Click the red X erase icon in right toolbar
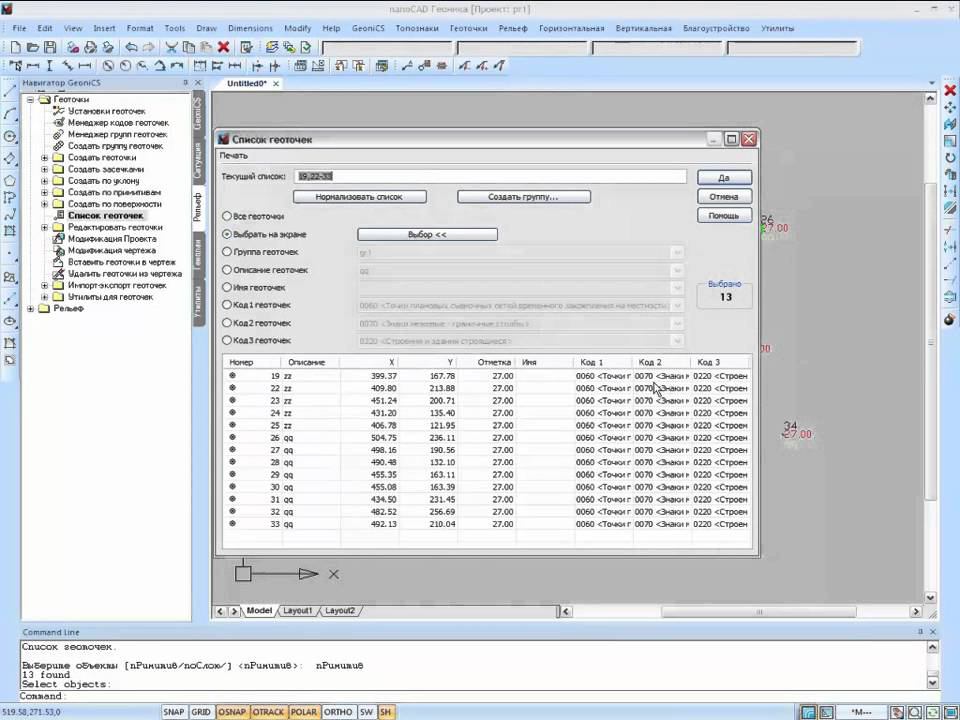 (x=950, y=91)
